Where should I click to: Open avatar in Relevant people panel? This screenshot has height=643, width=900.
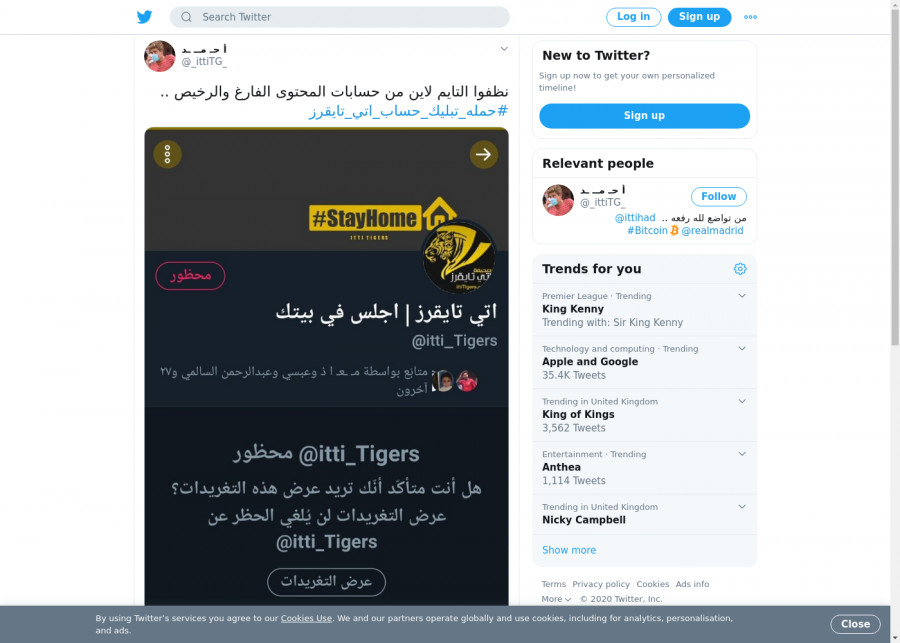[x=558, y=200]
